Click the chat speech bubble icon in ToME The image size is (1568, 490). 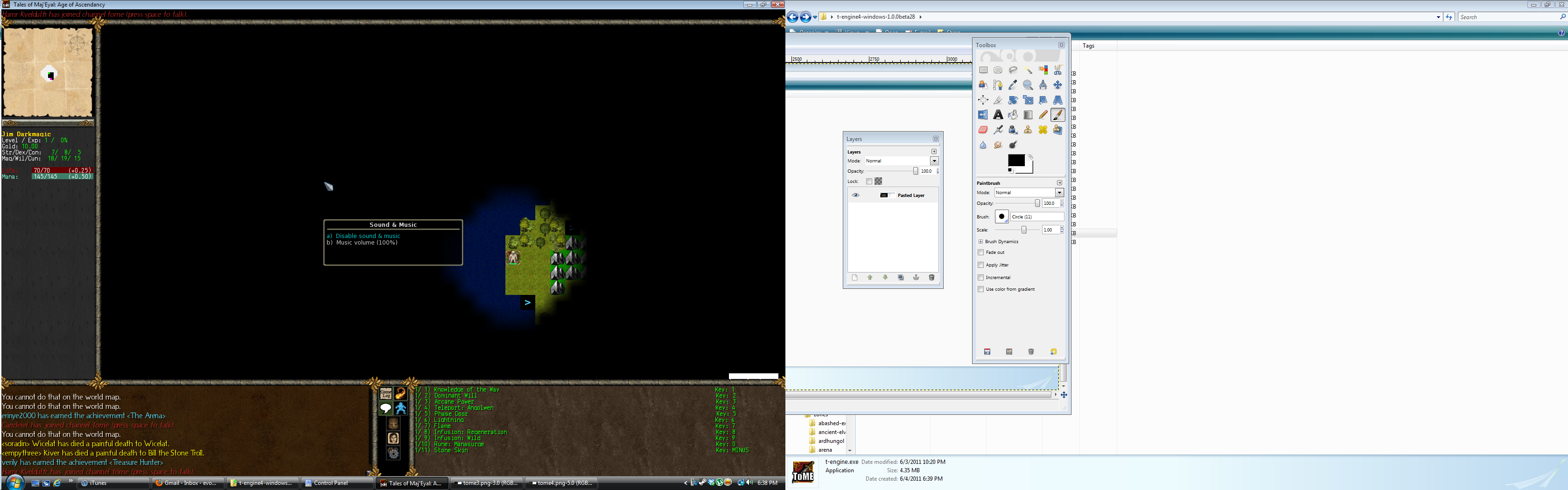pos(386,408)
